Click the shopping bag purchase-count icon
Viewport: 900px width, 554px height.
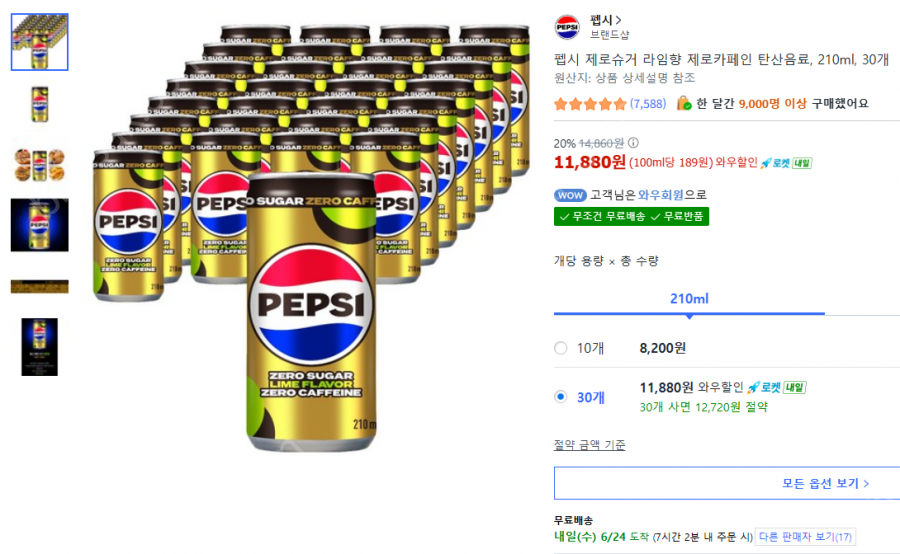[x=683, y=103]
